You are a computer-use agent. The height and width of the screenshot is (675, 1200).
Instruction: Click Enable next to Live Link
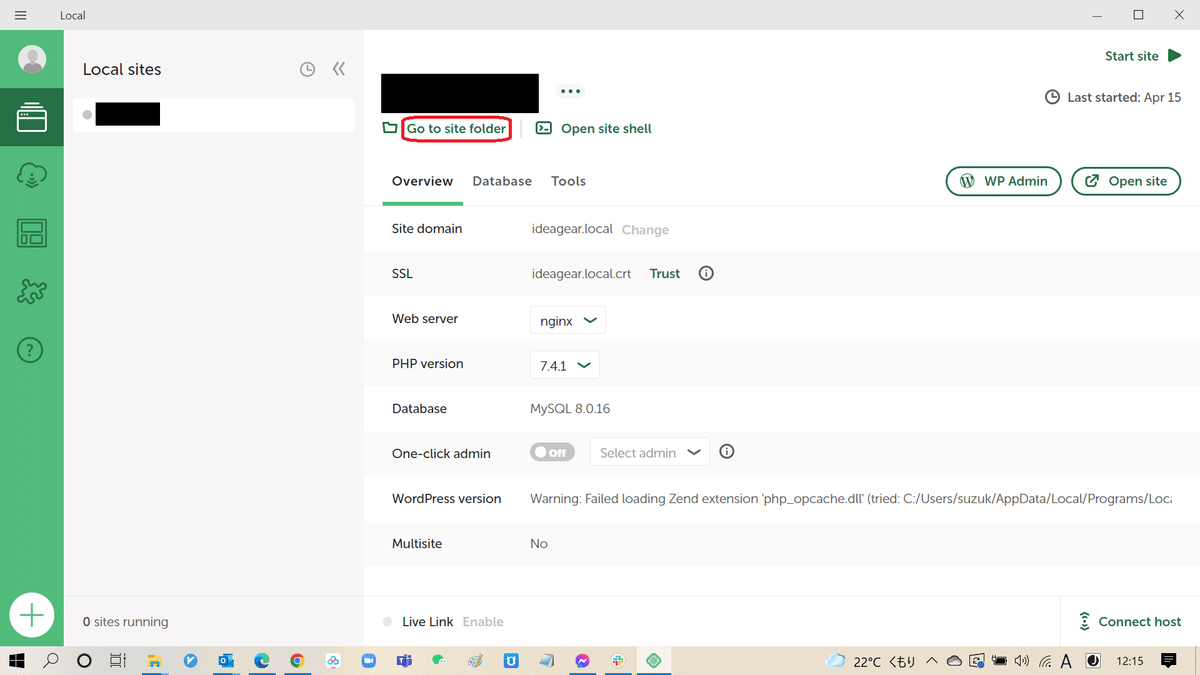tap(483, 621)
